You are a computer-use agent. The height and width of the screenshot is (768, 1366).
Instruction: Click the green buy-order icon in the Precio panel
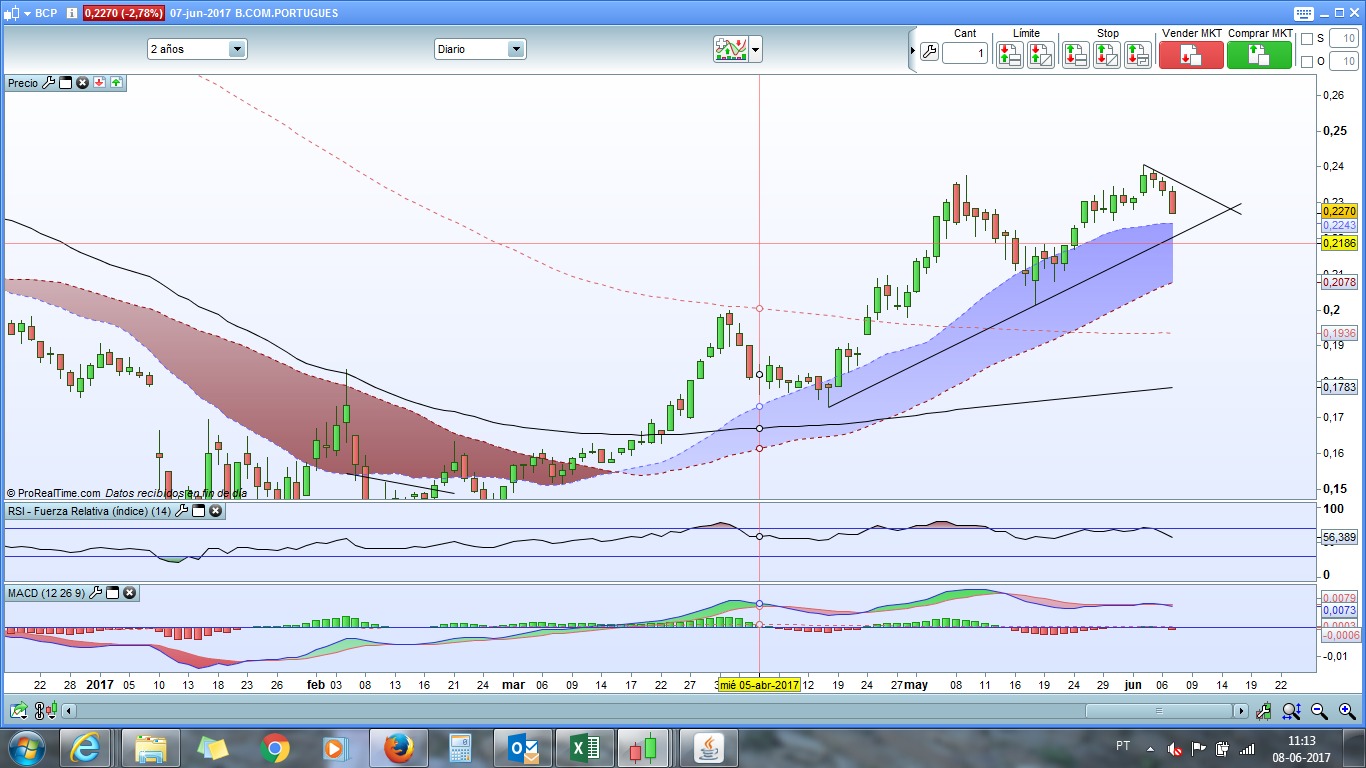[116, 83]
